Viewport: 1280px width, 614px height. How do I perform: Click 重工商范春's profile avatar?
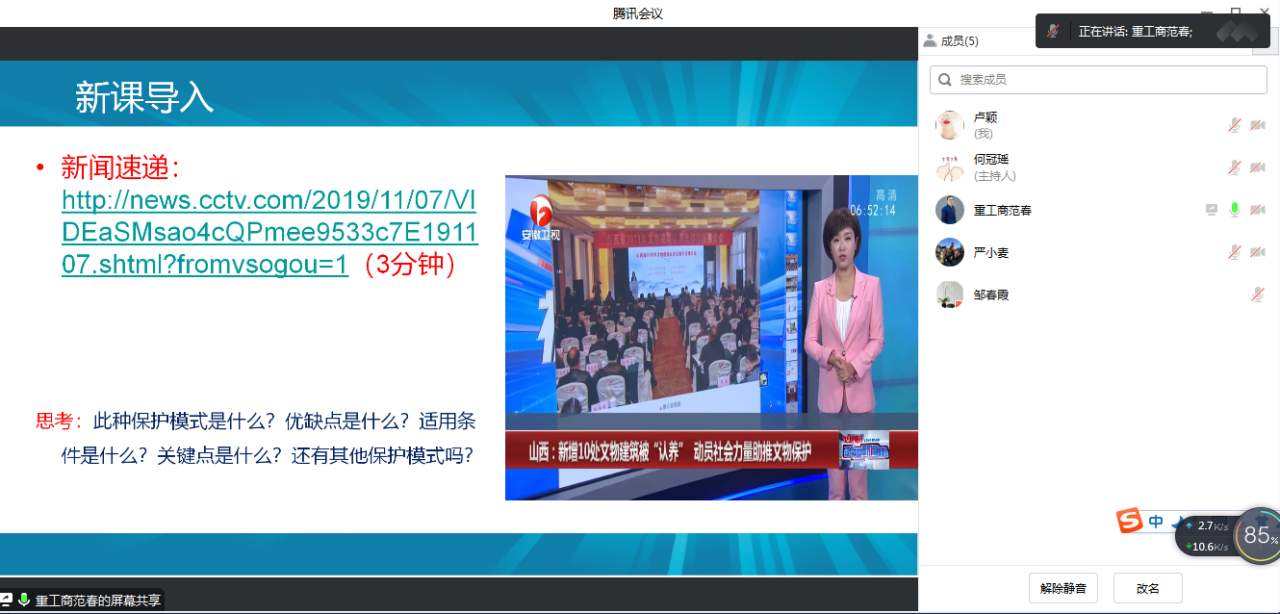click(x=949, y=210)
